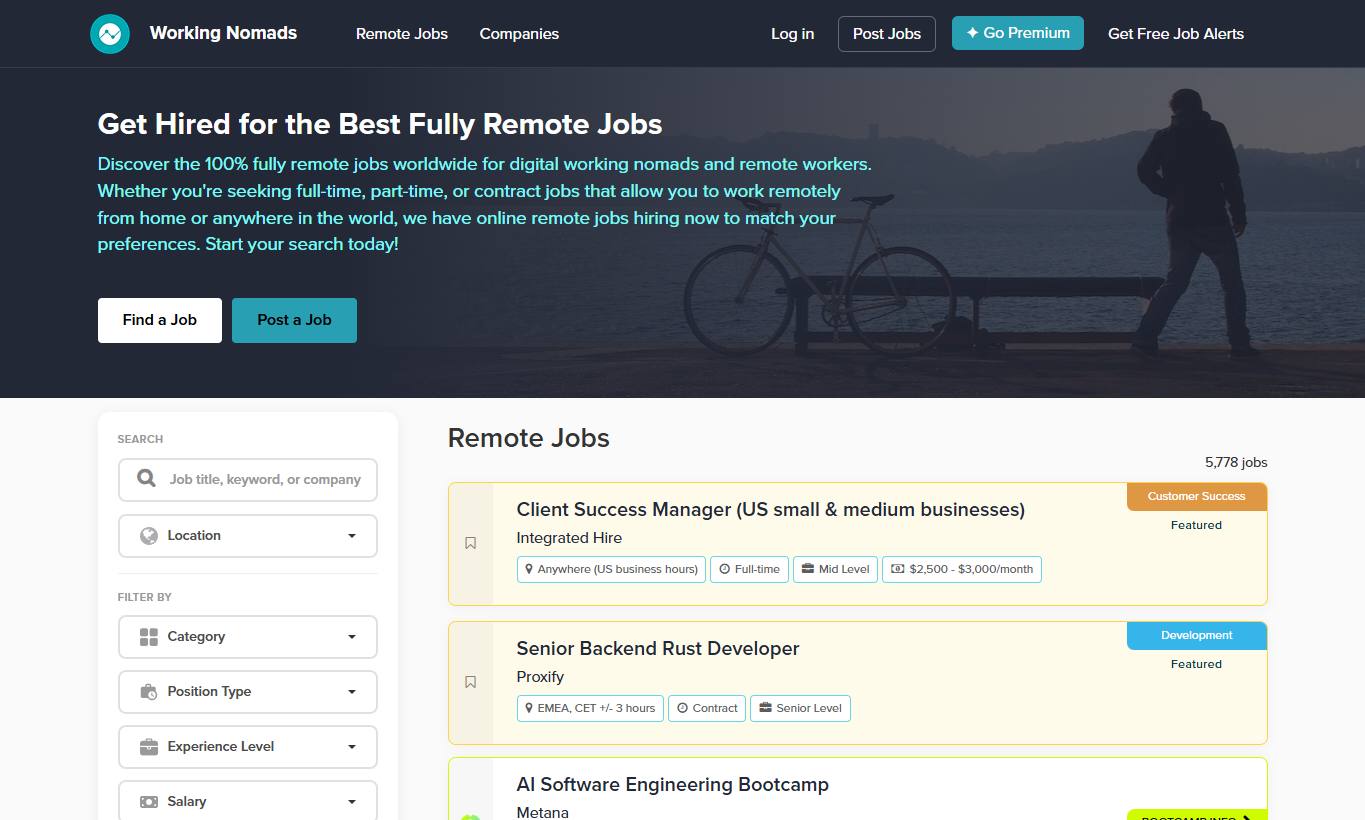Focus the job title search field
The image size is (1365, 820).
click(248, 480)
